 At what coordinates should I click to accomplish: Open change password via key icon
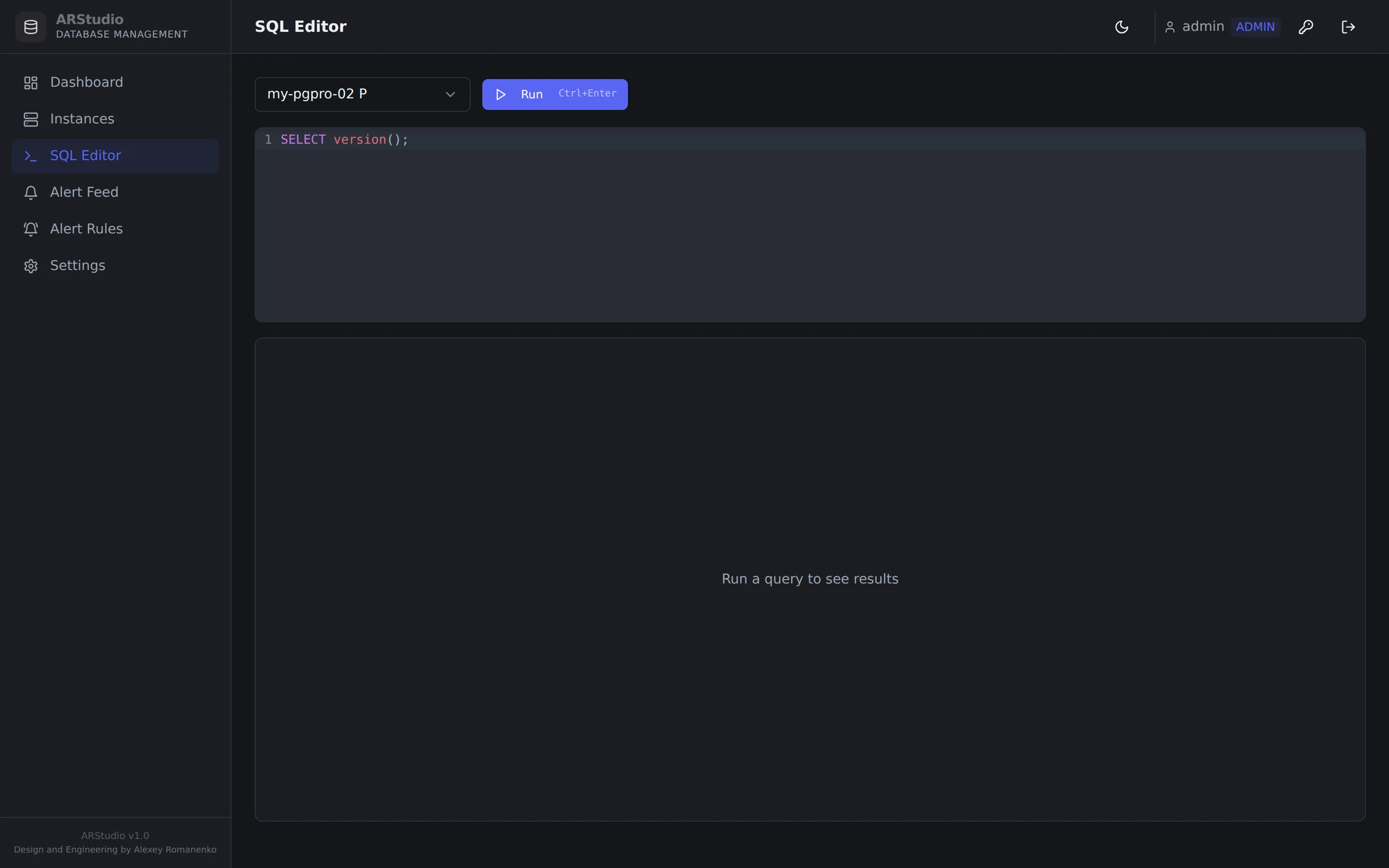[1306, 27]
